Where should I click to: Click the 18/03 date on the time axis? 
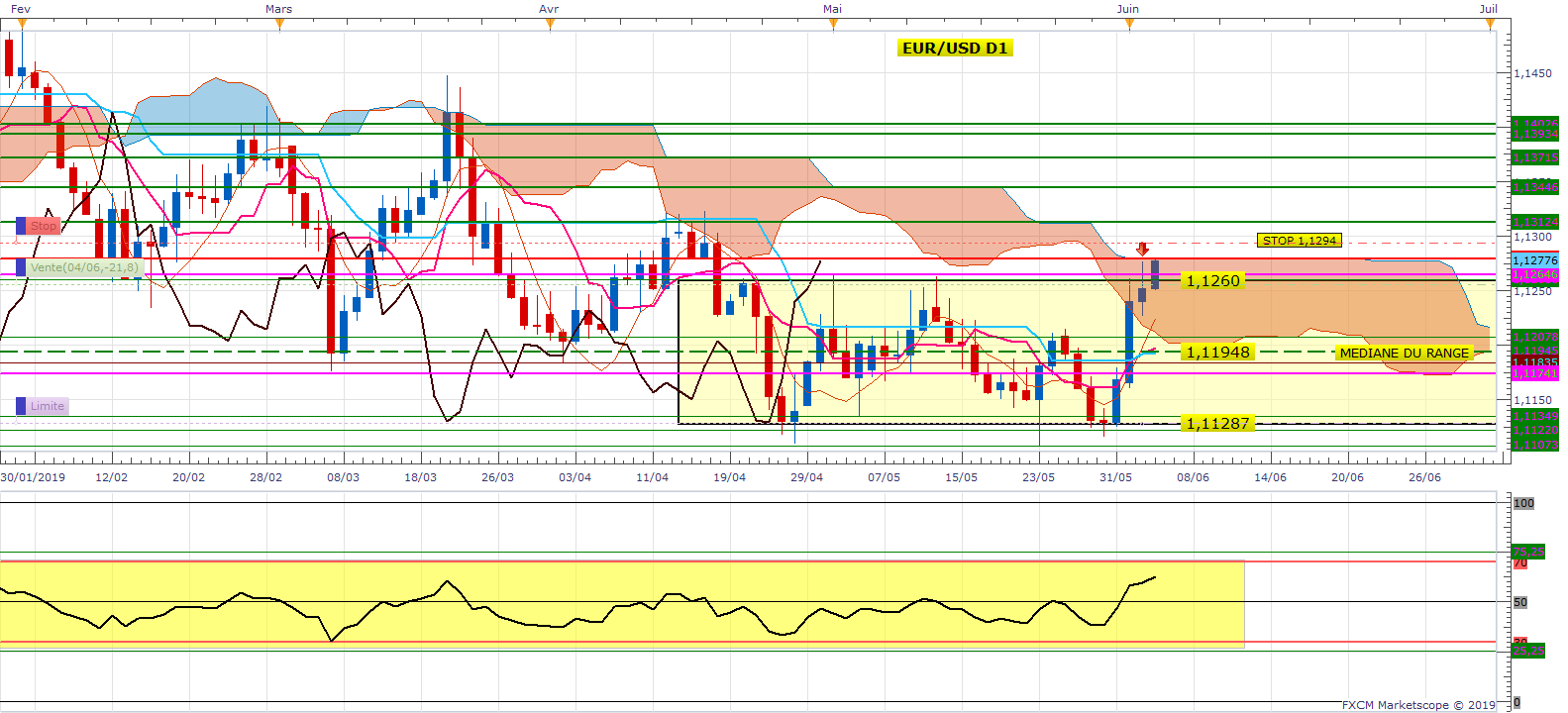pos(420,477)
